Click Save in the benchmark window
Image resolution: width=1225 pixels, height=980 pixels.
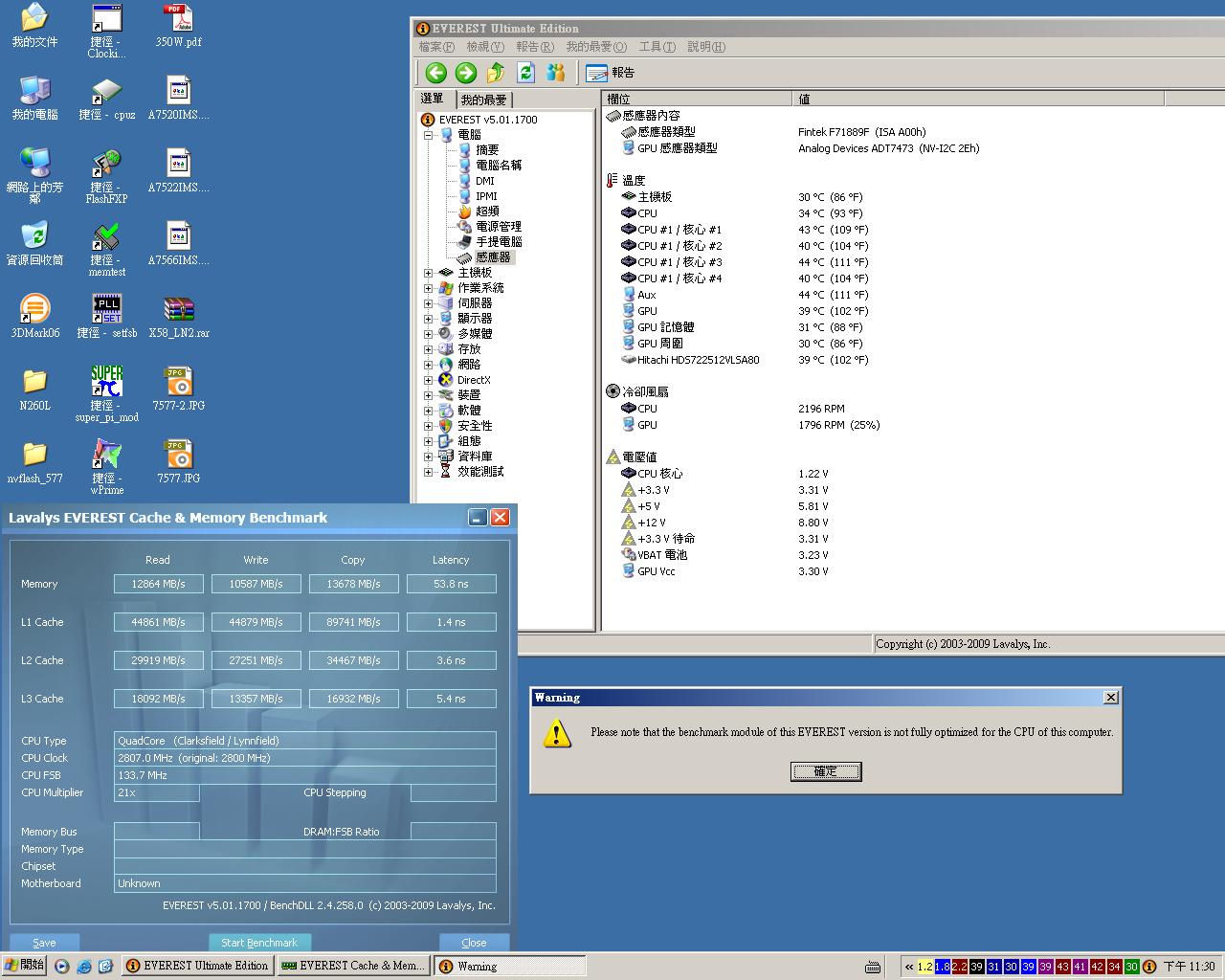(44, 943)
